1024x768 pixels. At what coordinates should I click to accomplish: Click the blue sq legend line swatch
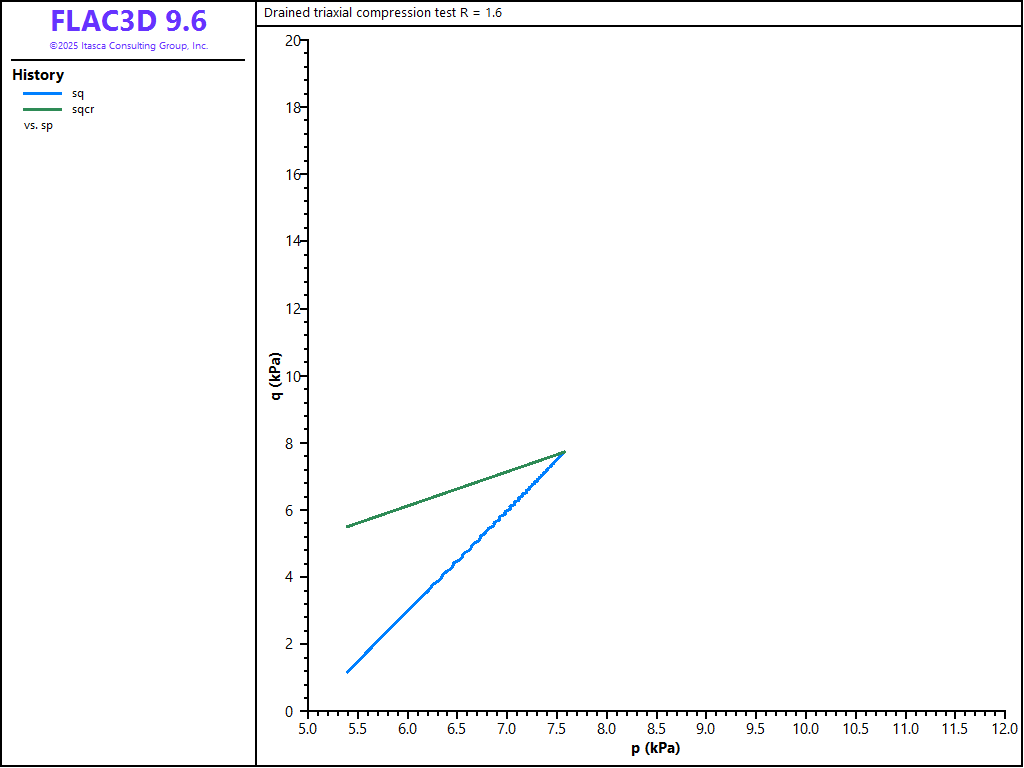coord(43,94)
